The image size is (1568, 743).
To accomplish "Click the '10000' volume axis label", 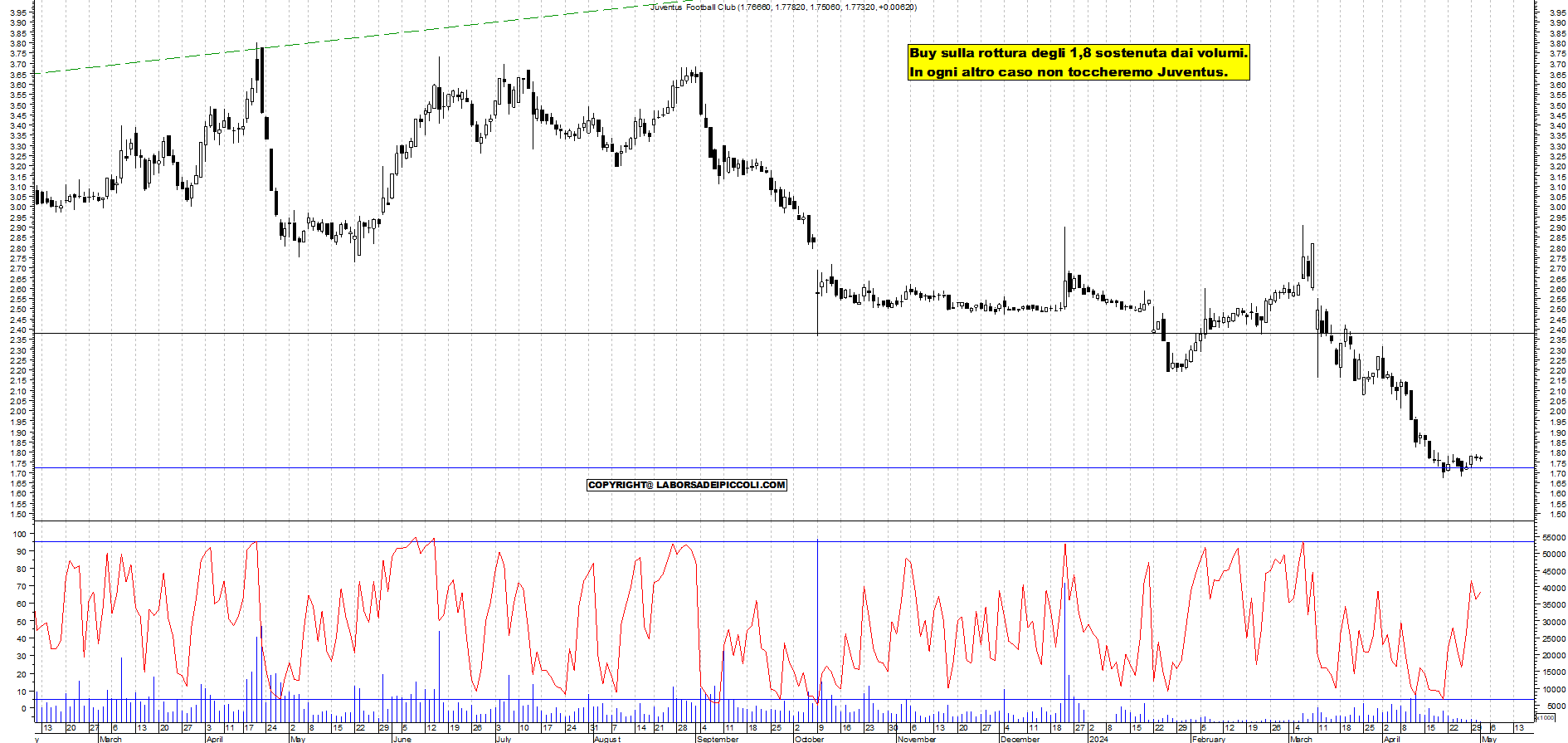I will pyautogui.click(x=1554, y=689).
